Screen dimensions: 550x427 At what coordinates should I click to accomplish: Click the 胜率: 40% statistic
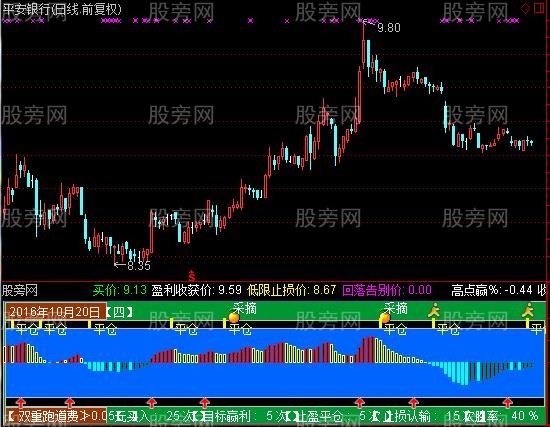[x=505, y=416]
